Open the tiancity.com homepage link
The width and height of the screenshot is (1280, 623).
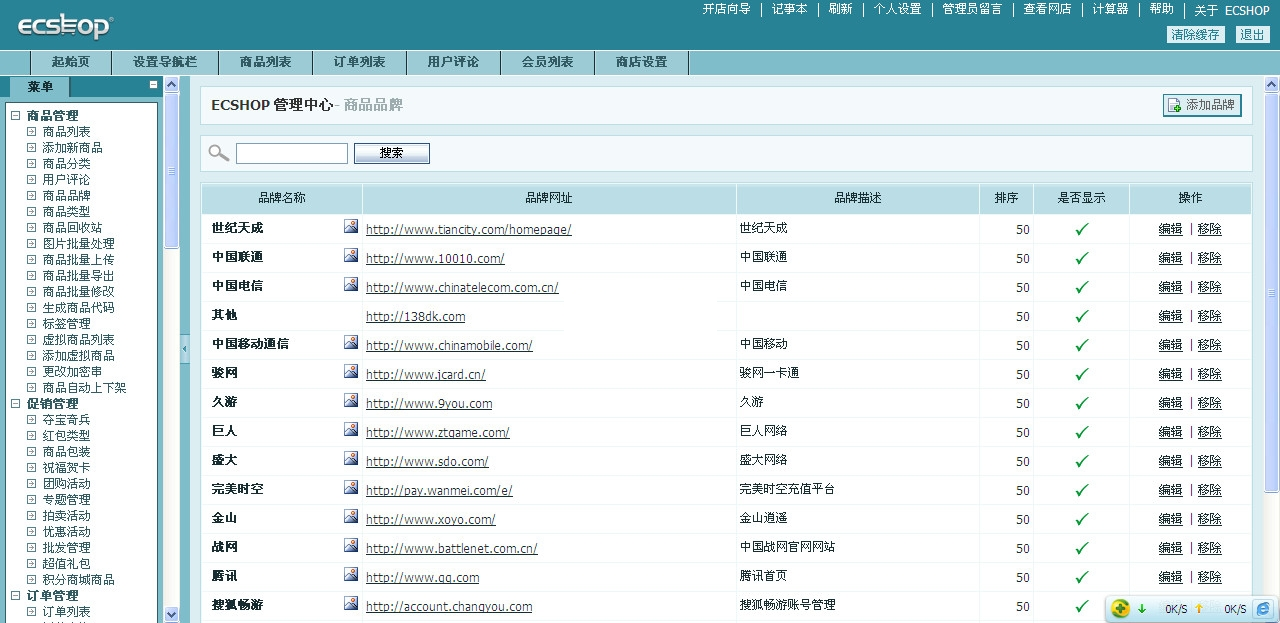[469, 229]
